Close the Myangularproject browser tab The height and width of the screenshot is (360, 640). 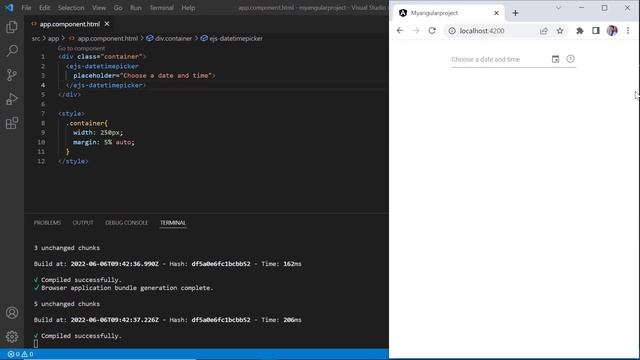(496, 13)
